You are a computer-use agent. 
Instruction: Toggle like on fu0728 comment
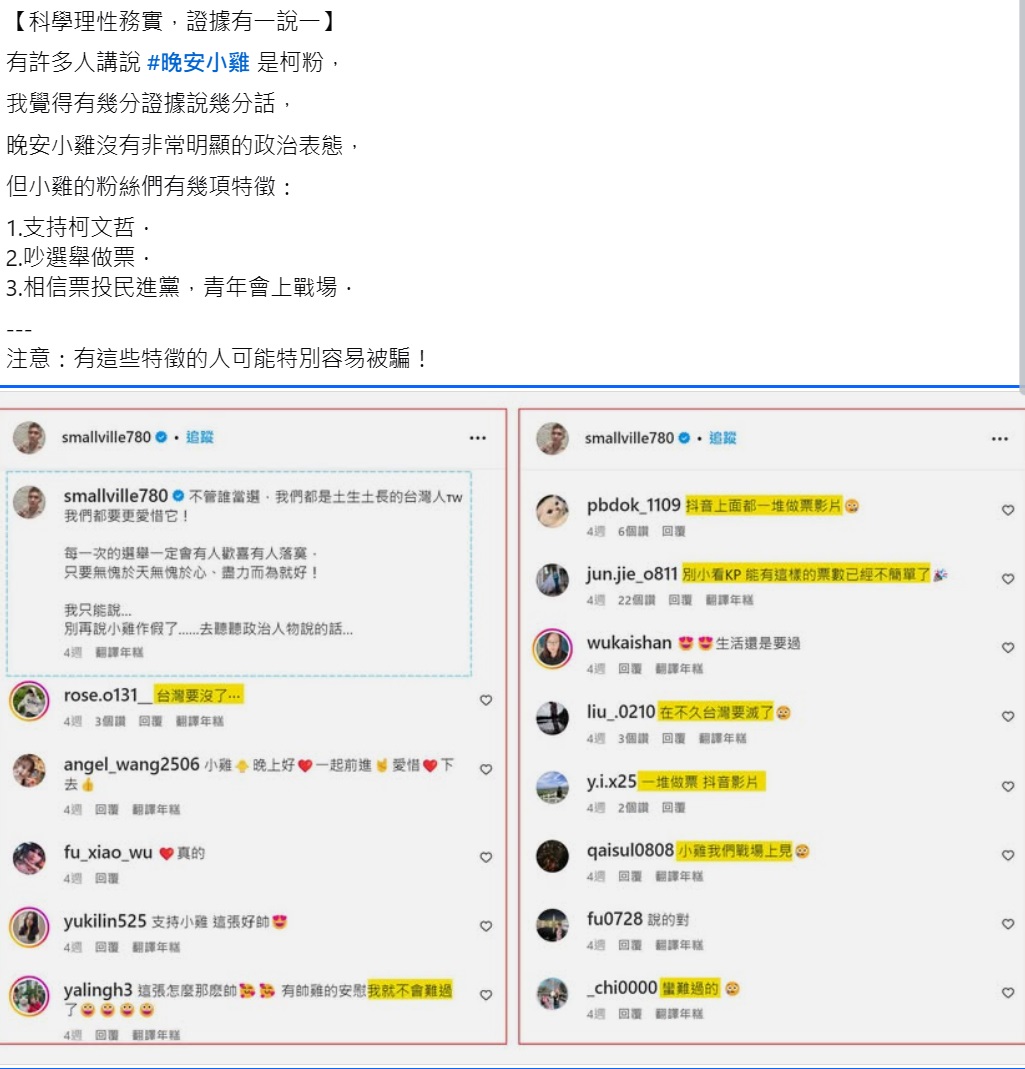(x=1007, y=924)
